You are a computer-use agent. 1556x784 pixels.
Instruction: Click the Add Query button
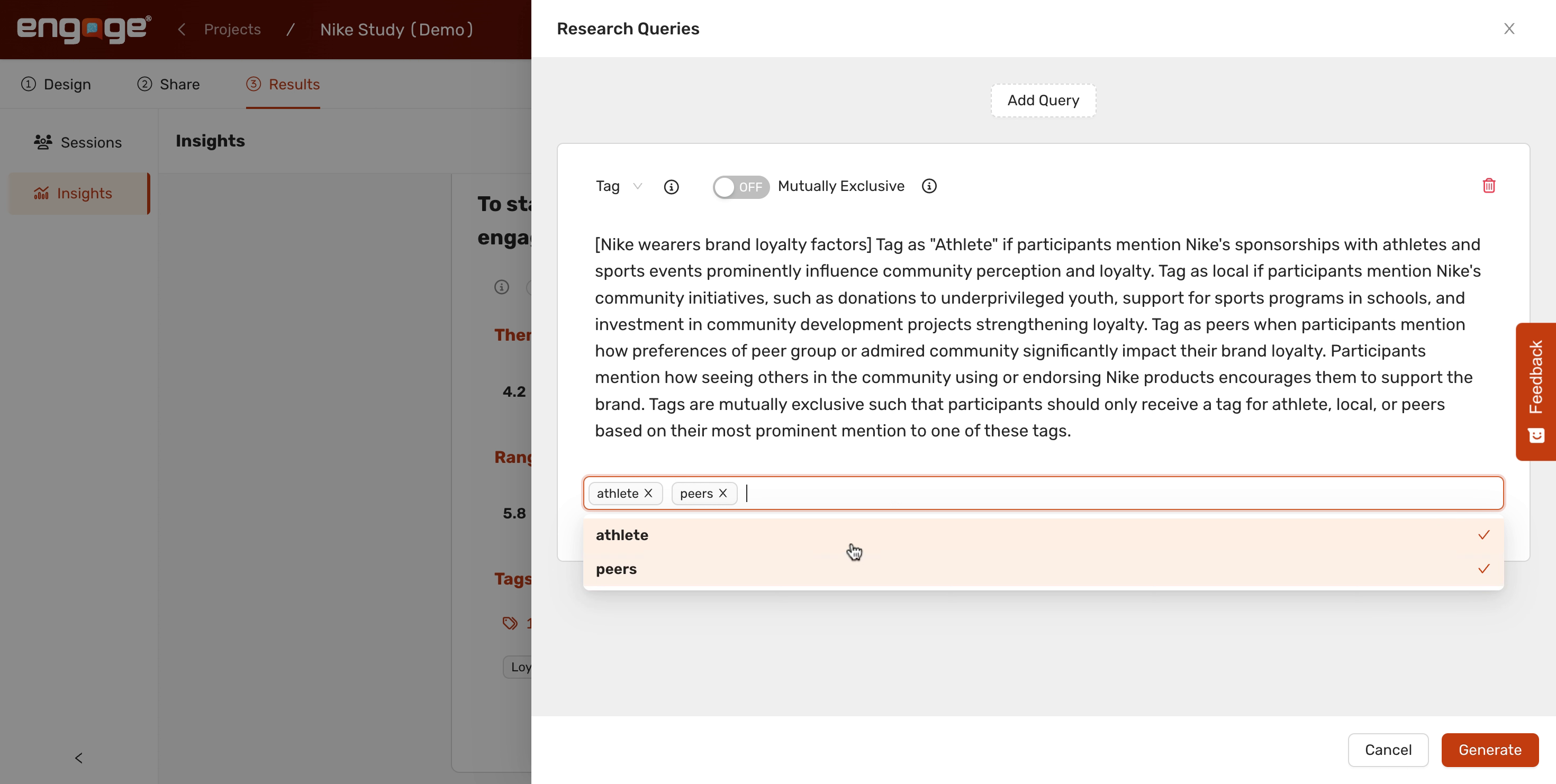click(x=1043, y=100)
